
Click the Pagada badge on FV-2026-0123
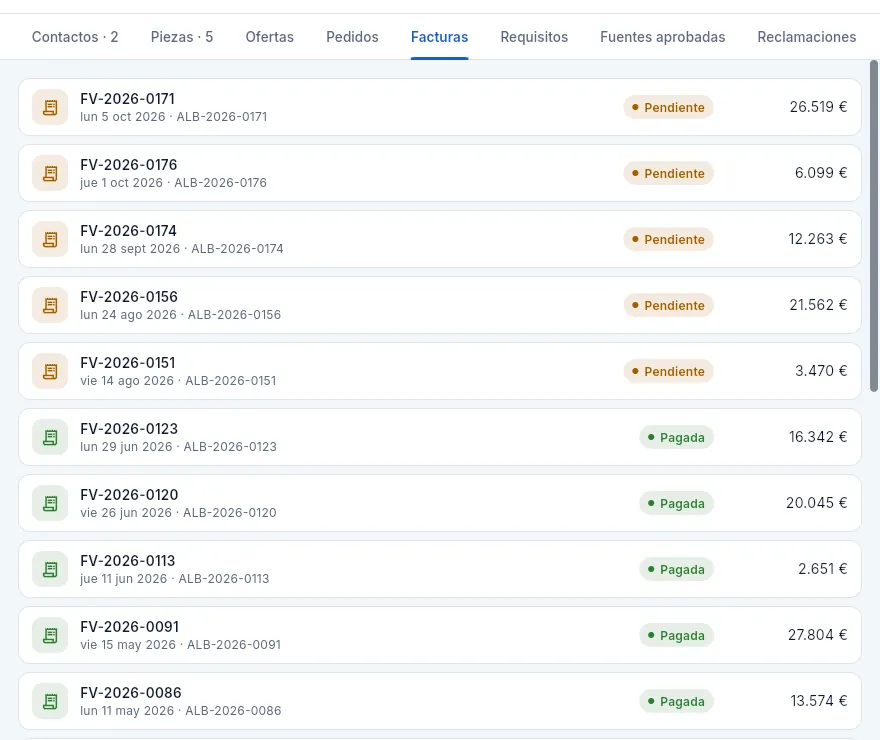676,437
